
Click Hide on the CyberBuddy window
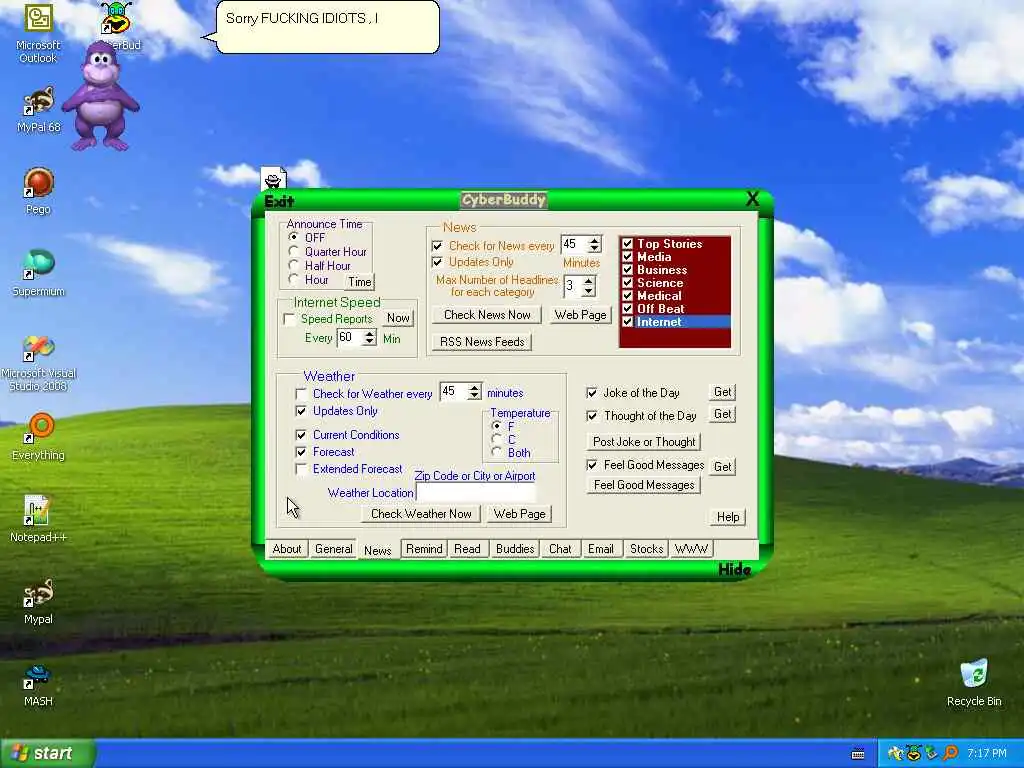click(734, 569)
